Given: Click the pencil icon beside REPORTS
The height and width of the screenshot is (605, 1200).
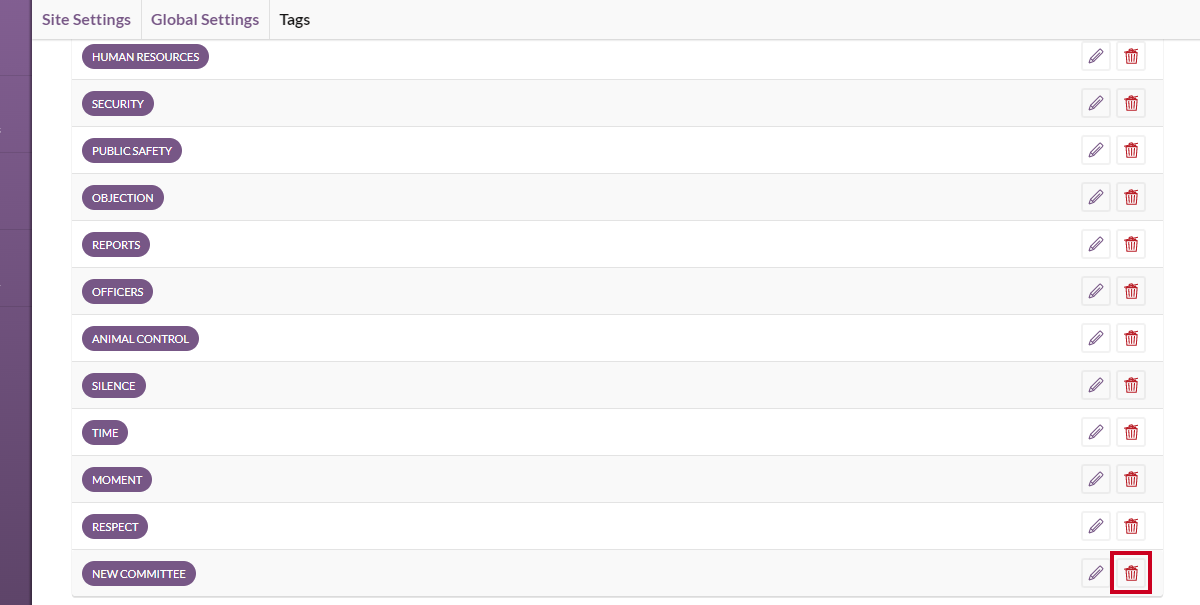Looking at the screenshot, I should [1096, 245].
